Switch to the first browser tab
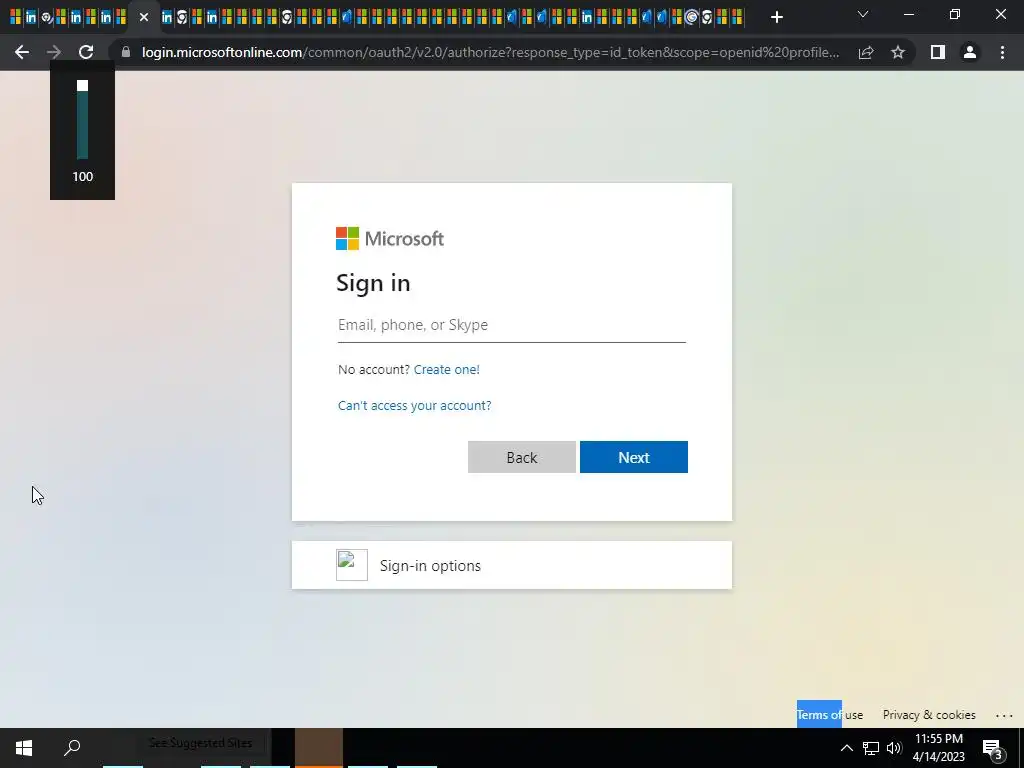The height and width of the screenshot is (768, 1024). point(16,17)
